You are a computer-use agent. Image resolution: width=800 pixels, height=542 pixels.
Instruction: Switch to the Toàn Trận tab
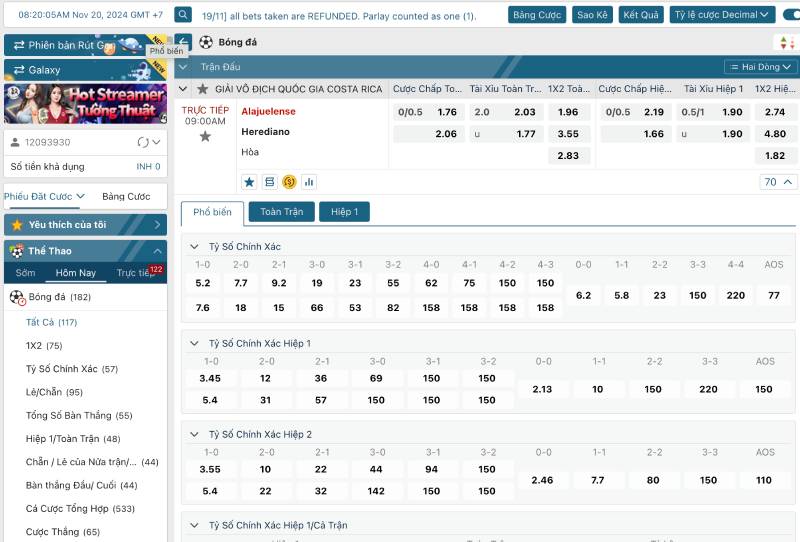point(281,212)
